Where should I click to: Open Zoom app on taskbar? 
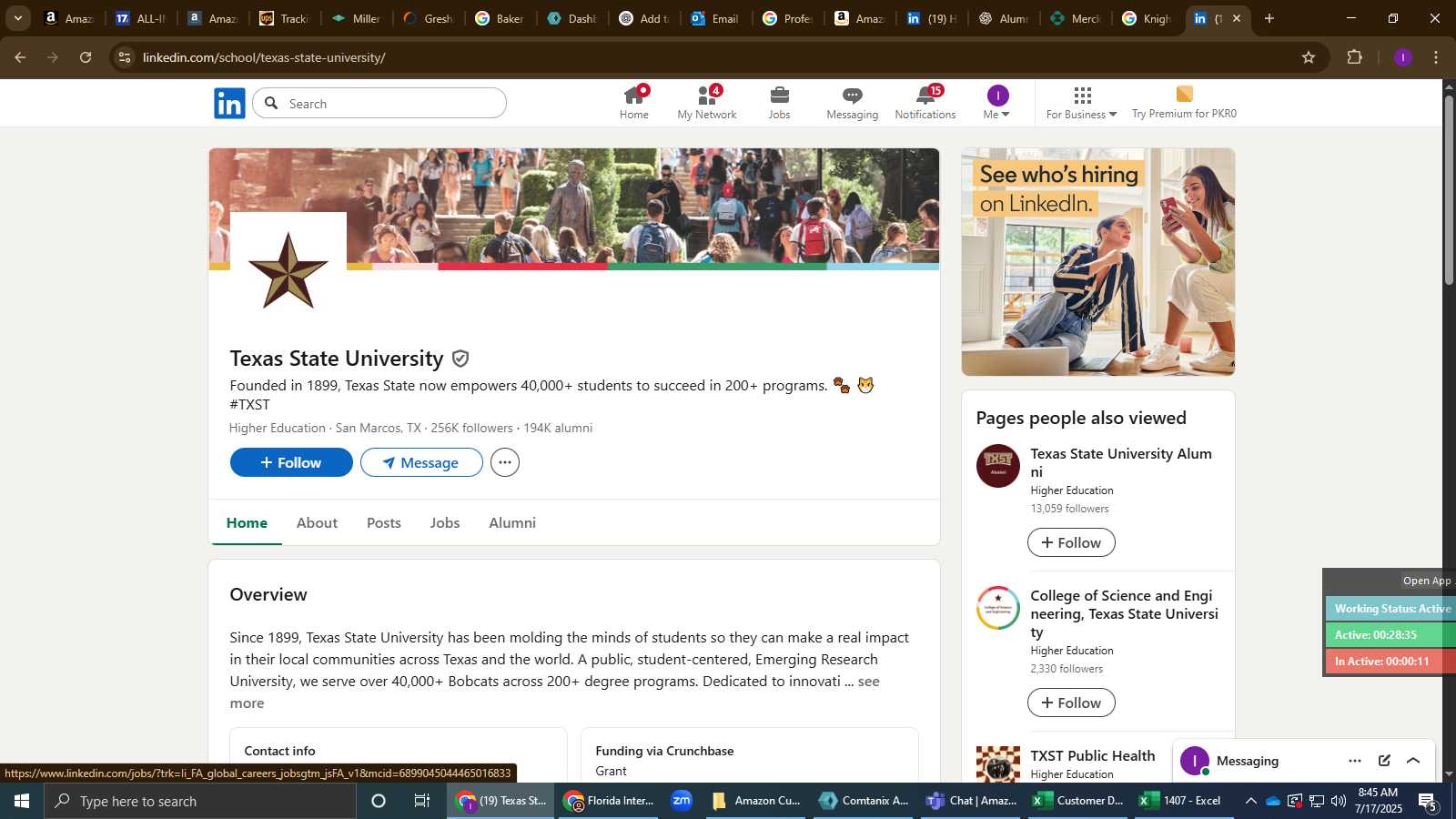coord(682,801)
